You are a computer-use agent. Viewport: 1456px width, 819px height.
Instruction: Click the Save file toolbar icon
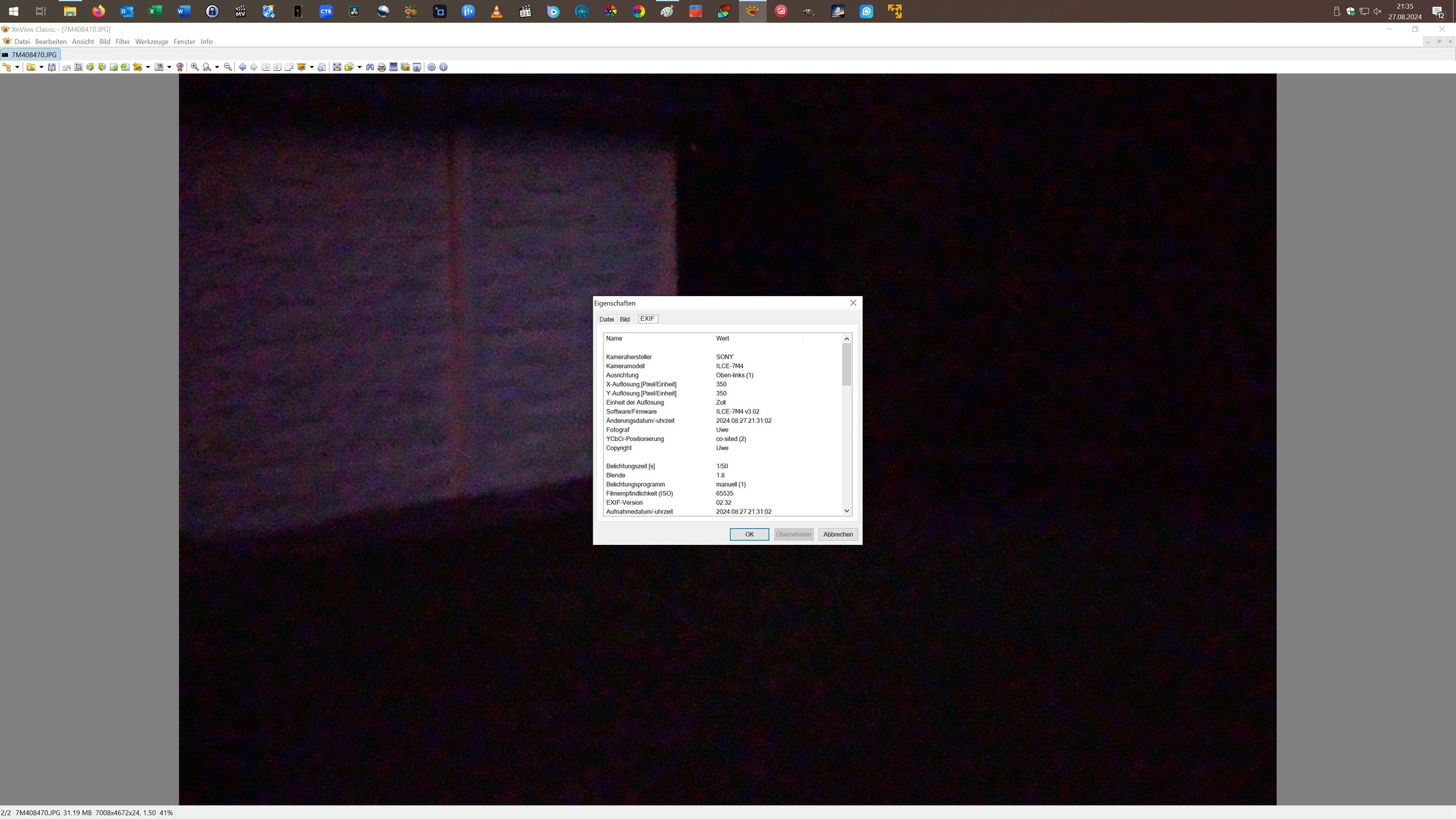tap(51, 67)
